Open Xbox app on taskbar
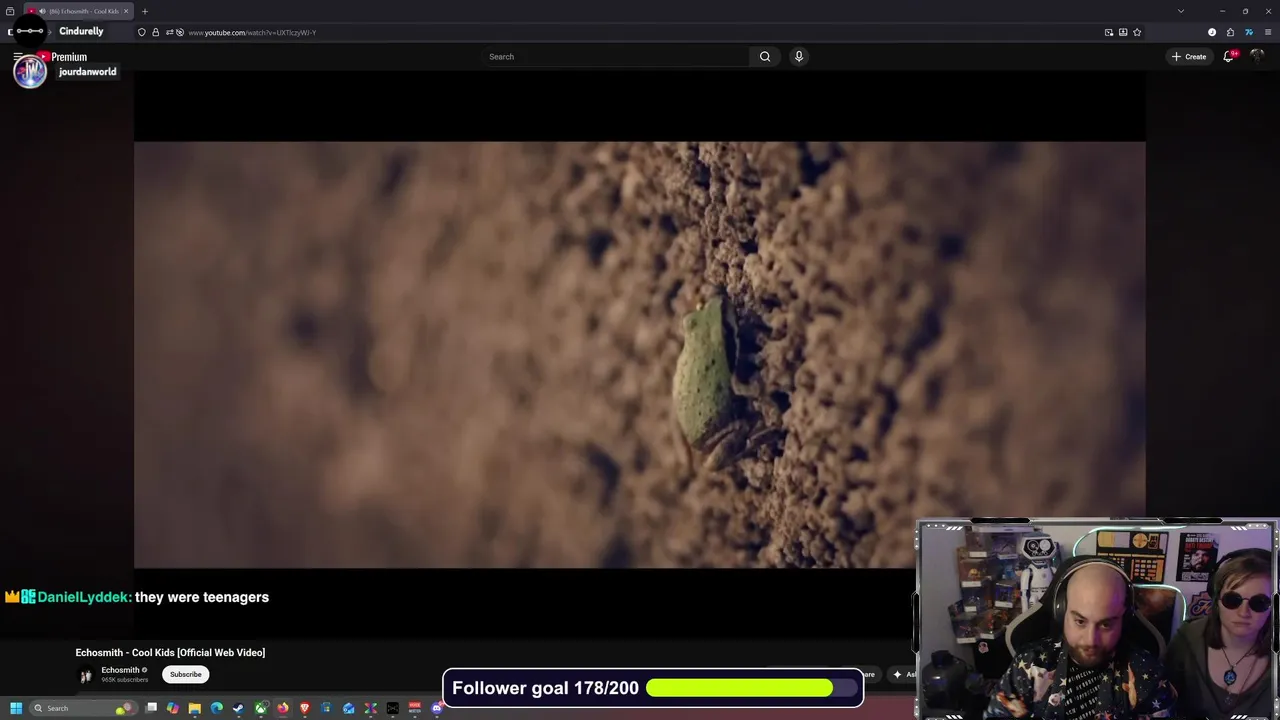This screenshot has width=1280, height=720. point(261,708)
